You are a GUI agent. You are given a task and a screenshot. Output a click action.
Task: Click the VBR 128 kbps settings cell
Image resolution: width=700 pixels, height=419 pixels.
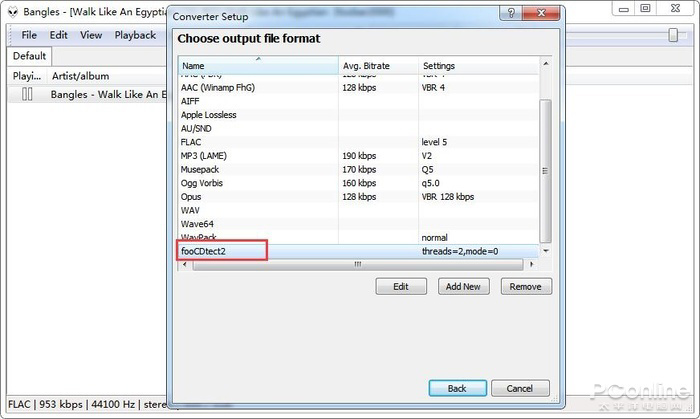(x=448, y=197)
